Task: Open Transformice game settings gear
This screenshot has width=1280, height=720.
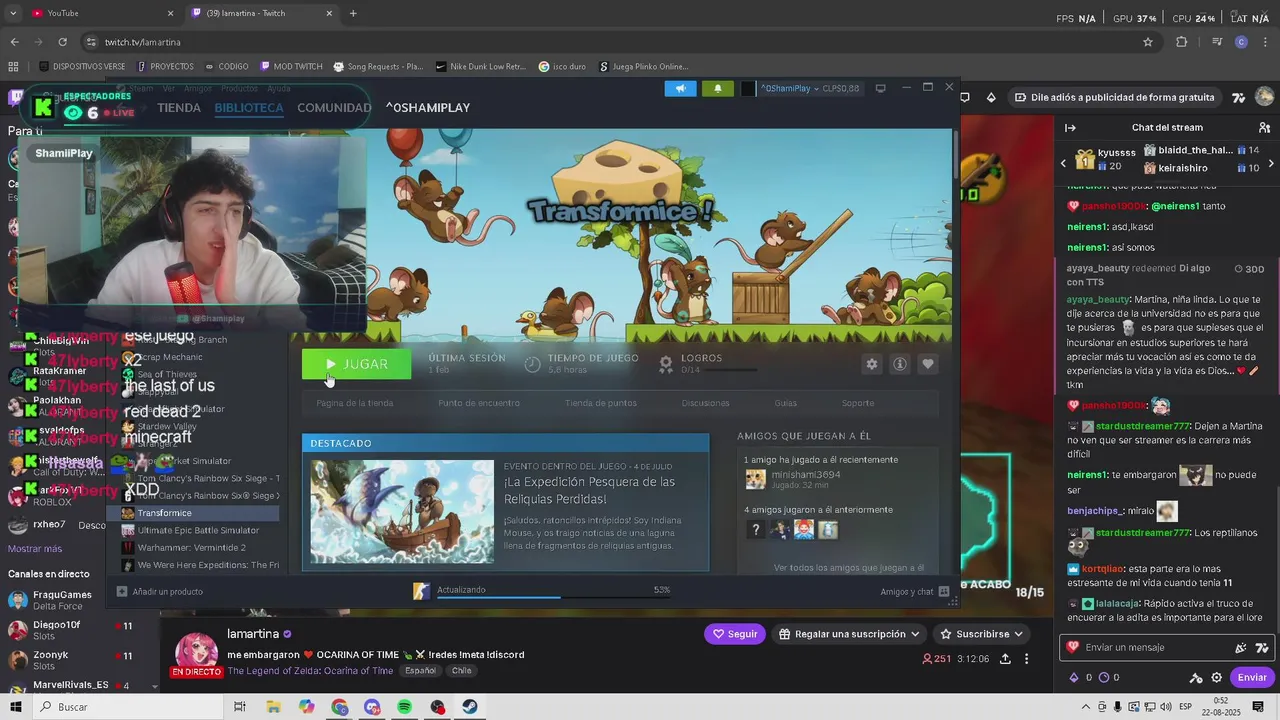Action: (872, 364)
